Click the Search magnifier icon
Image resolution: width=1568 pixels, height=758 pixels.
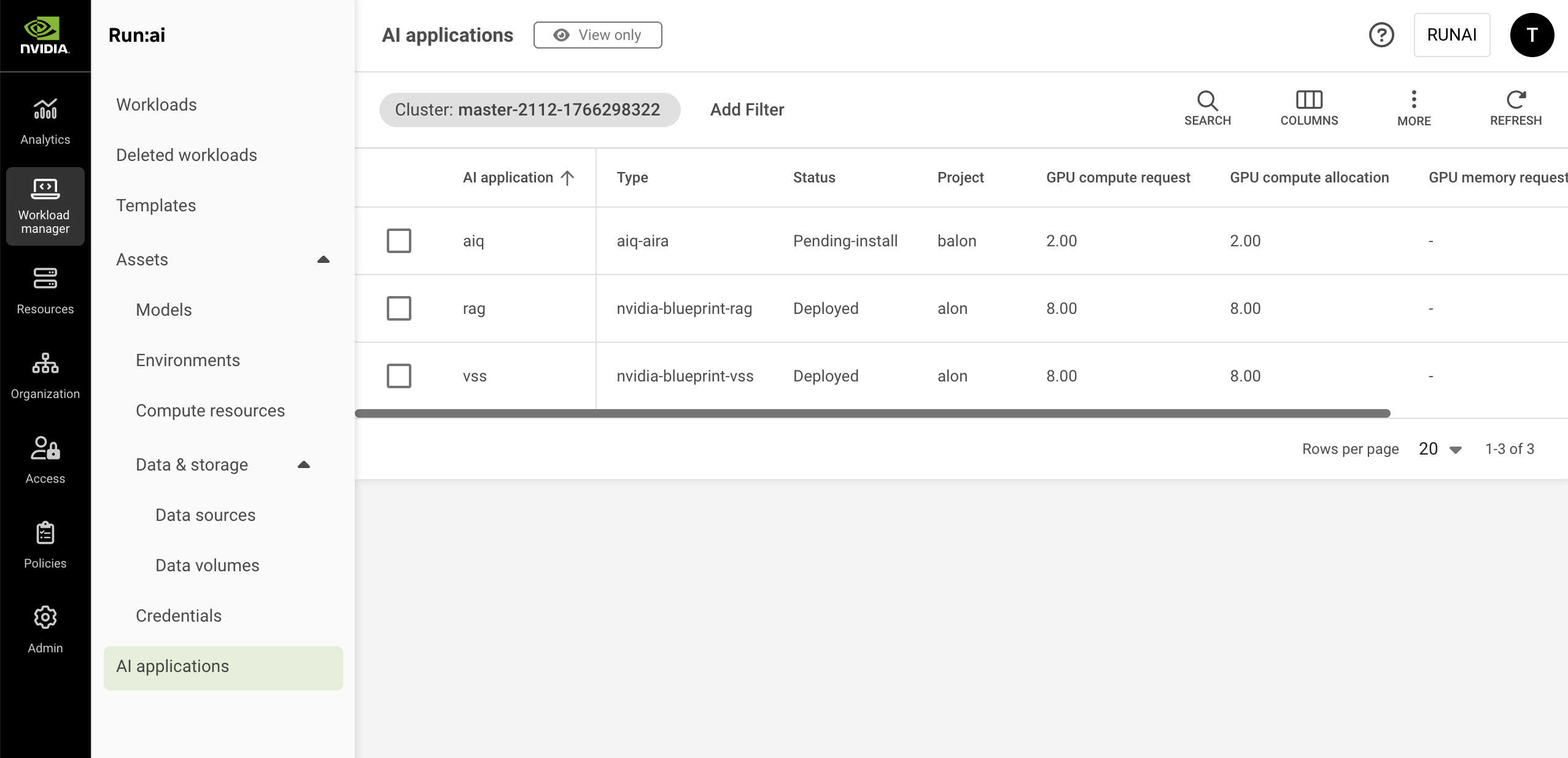click(1207, 101)
